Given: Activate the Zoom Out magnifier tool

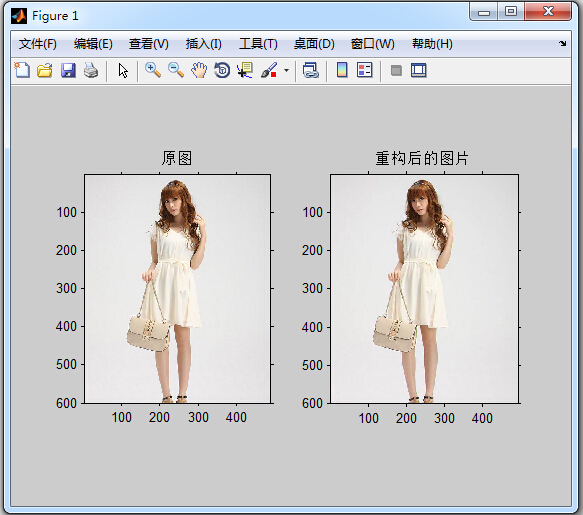Looking at the screenshot, I should click(175, 70).
